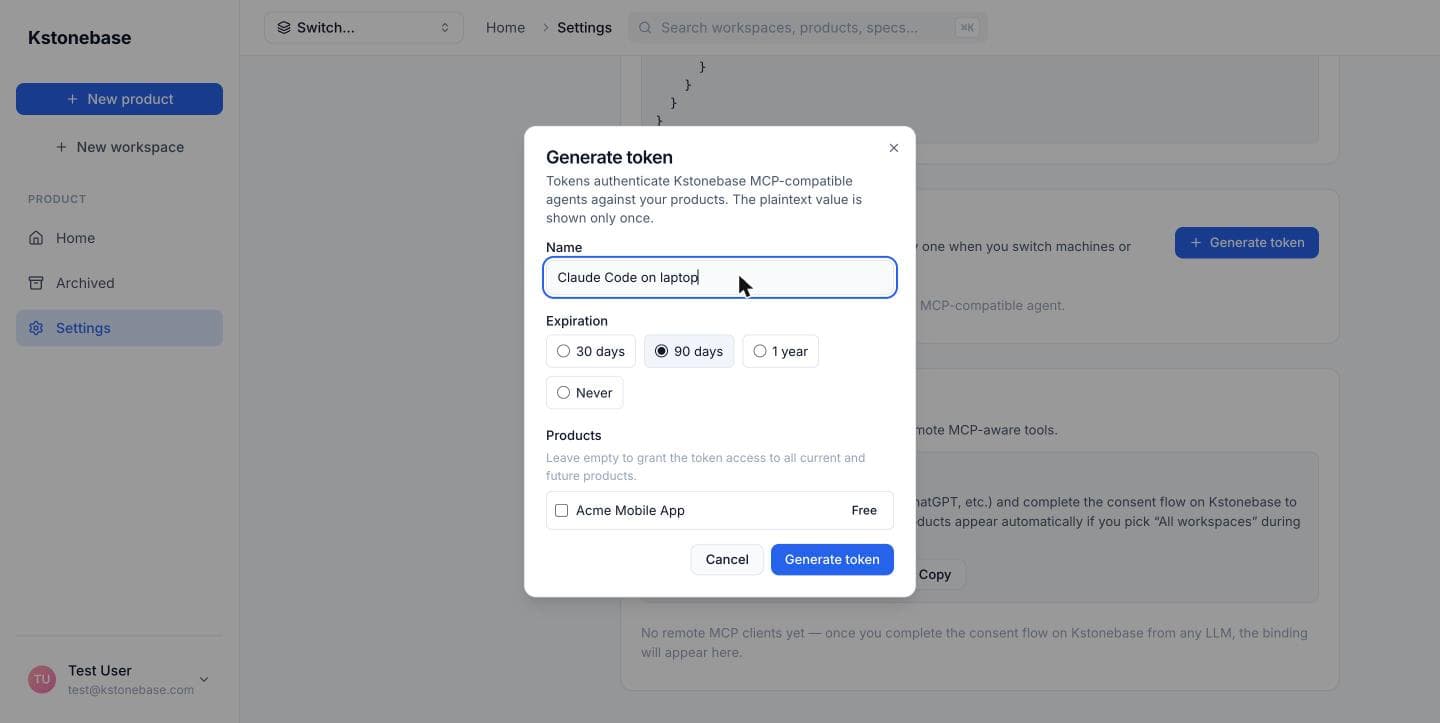This screenshot has height=723, width=1440.
Task: Click the Settings breadcrumb
Action: (584, 28)
